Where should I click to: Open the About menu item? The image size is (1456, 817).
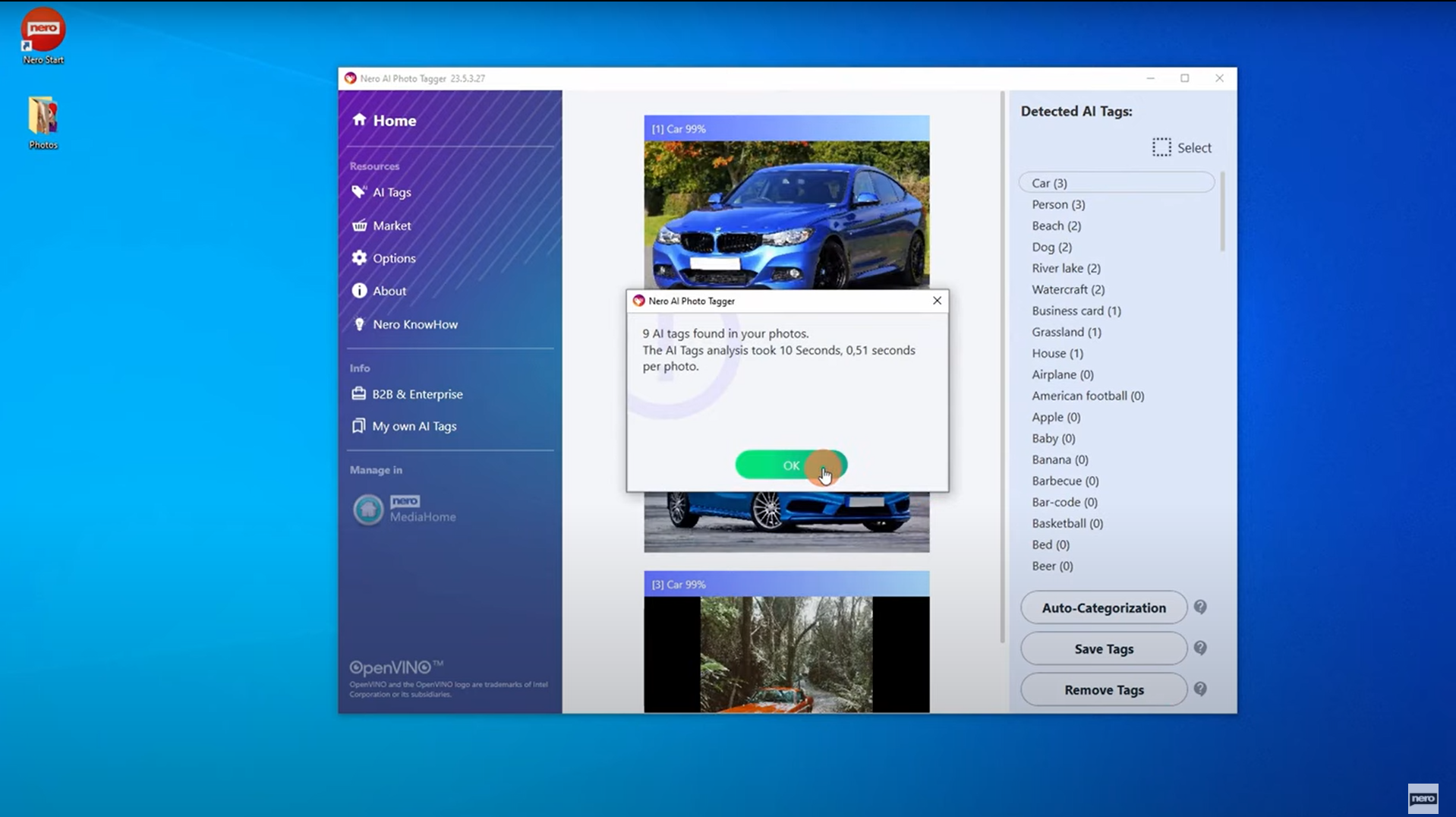(389, 291)
